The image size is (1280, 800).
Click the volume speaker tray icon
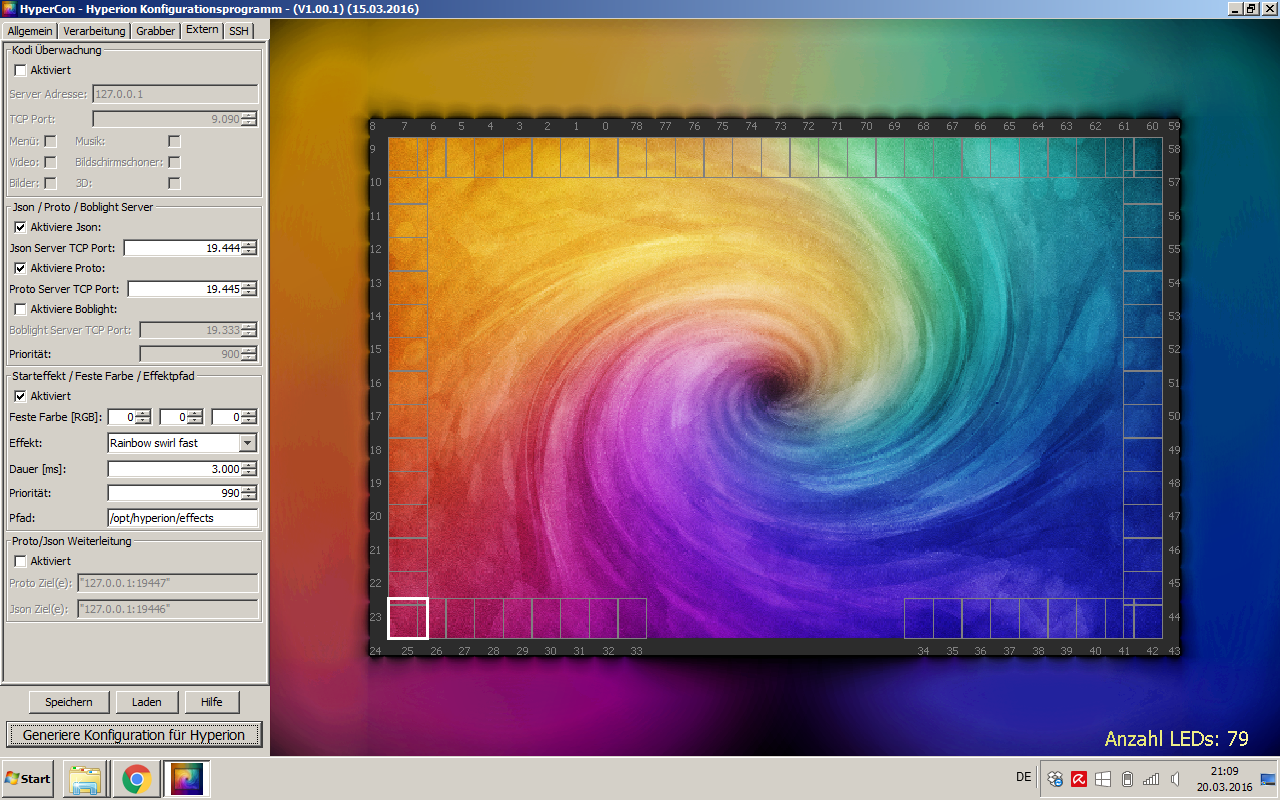(x=1175, y=779)
